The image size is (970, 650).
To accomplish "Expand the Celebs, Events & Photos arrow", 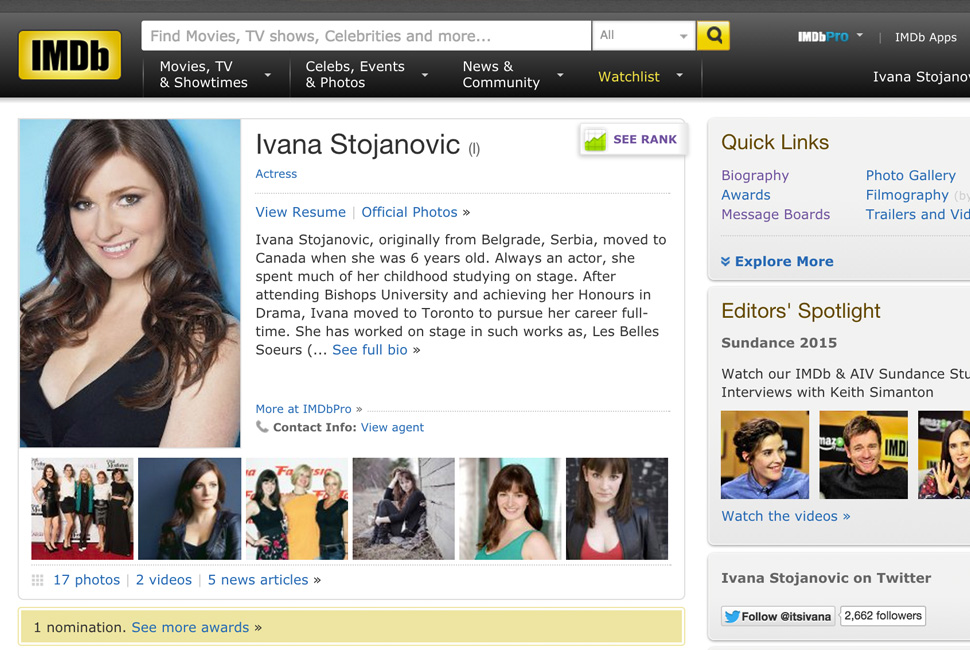I will pyautogui.click(x=425, y=75).
